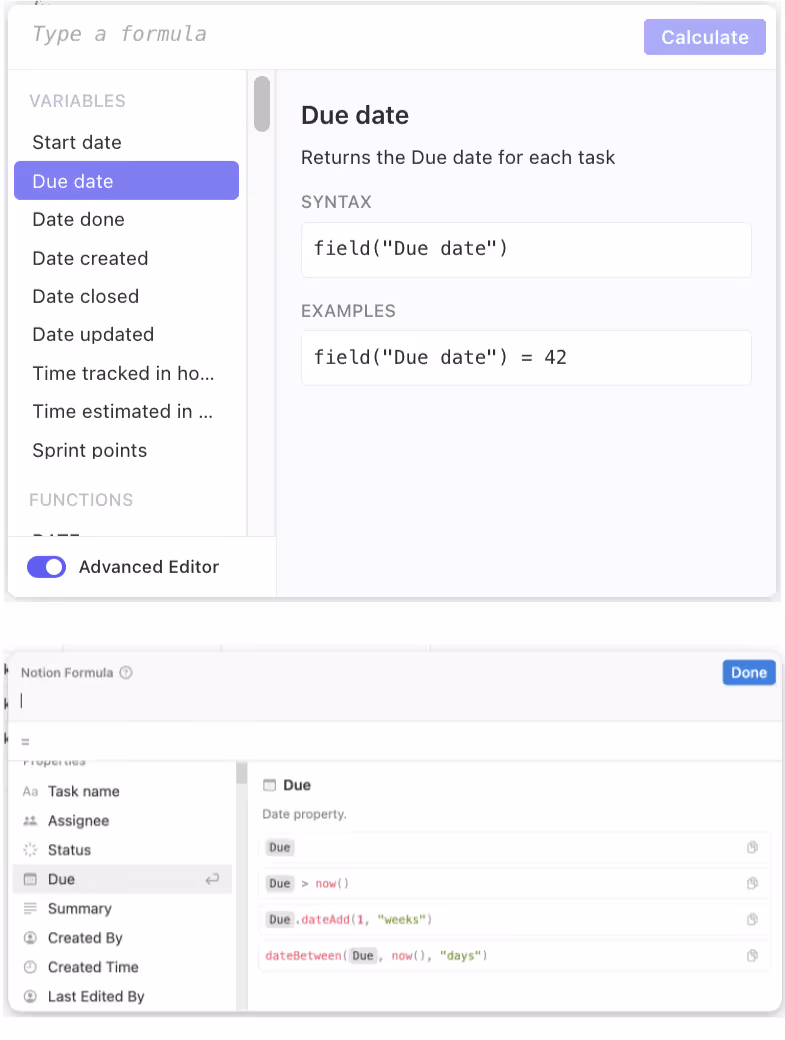Image resolution: width=785 pixels, height=1040 pixels.
Task: Click the Status property icon
Action: (32, 849)
